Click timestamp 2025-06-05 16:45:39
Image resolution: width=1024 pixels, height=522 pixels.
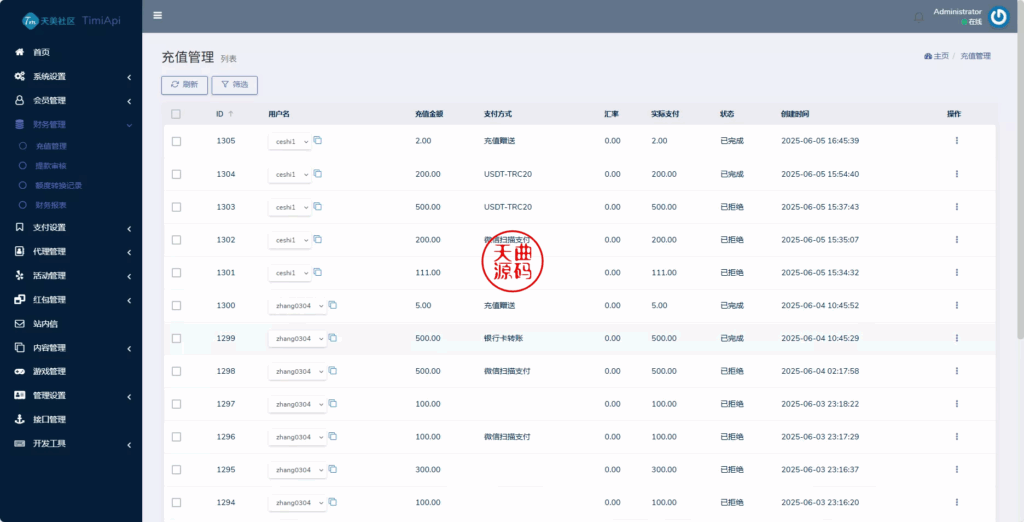[x=820, y=141]
